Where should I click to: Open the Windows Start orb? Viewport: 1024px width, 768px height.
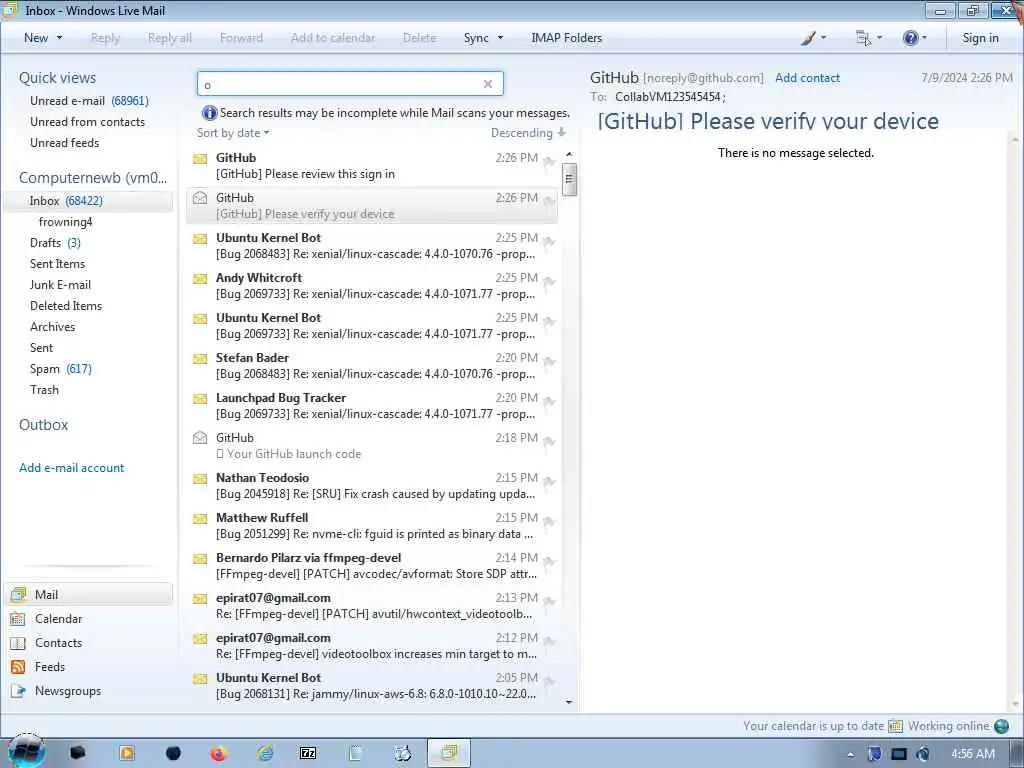[x=26, y=751]
